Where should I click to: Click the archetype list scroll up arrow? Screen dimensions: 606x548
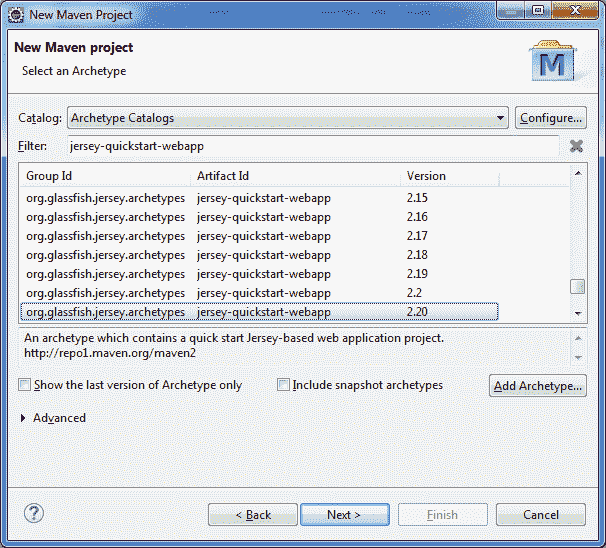(578, 173)
